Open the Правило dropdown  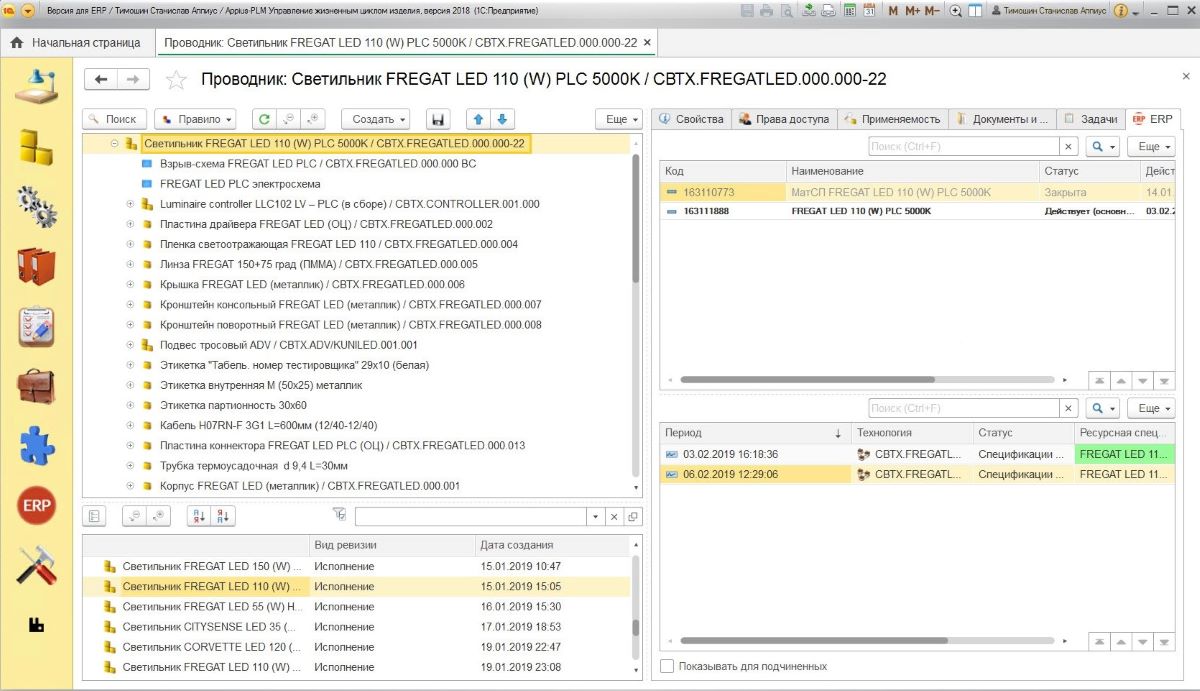tap(194, 119)
